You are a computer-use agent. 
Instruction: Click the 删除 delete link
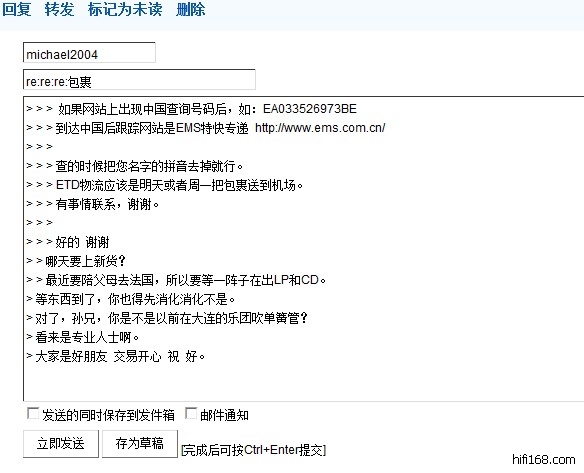(x=190, y=9)
